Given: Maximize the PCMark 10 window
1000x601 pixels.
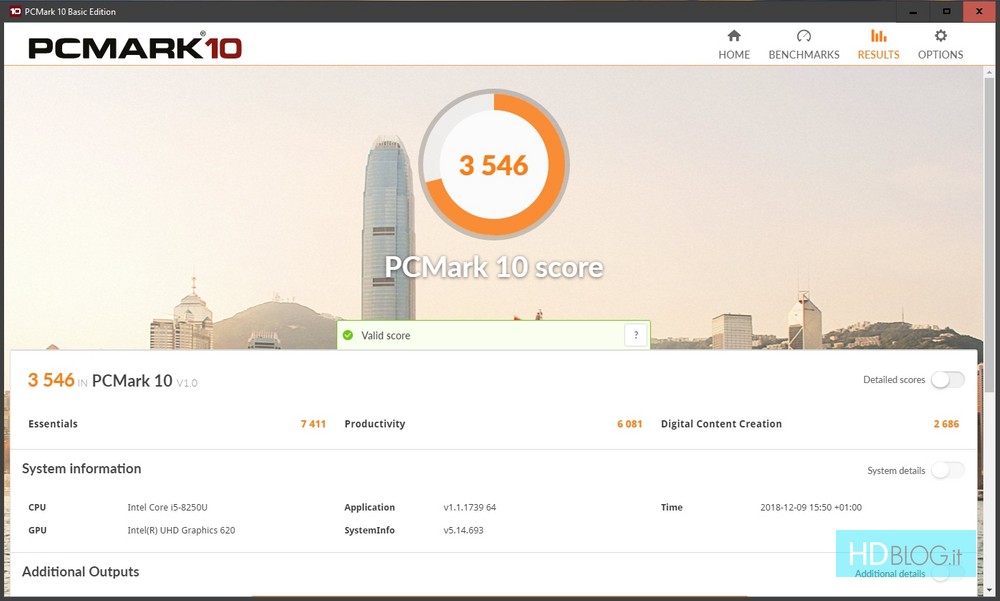Looking at the screenshot, I should 946,11.
